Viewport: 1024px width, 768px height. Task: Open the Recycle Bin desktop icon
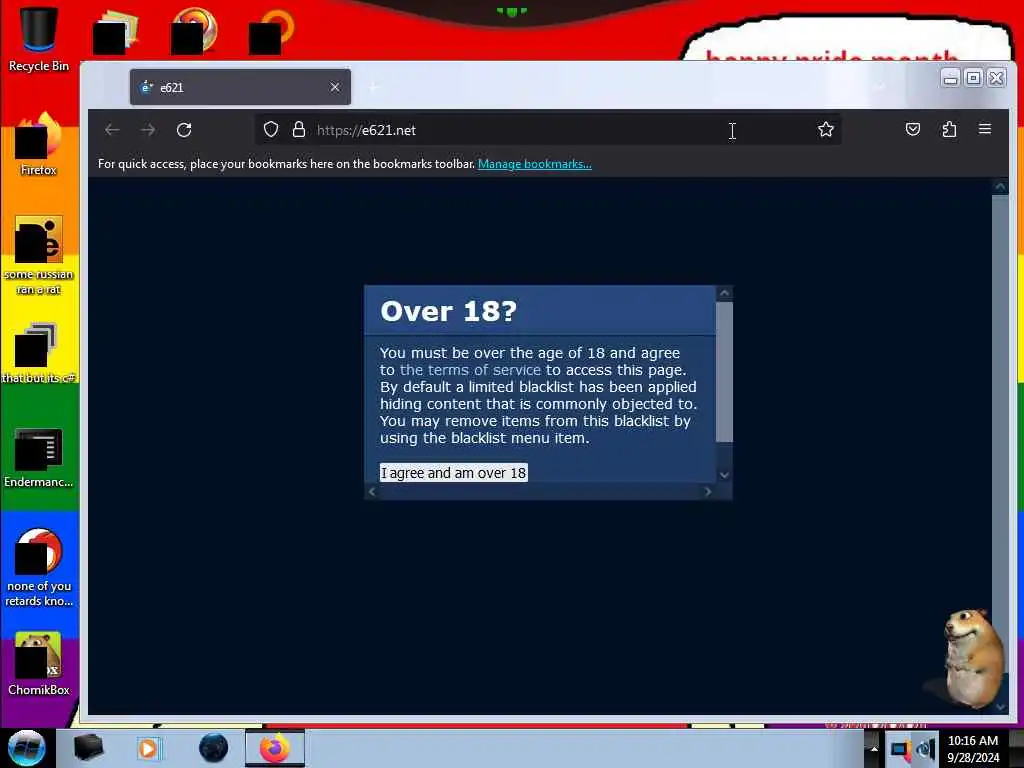[39, 38]
